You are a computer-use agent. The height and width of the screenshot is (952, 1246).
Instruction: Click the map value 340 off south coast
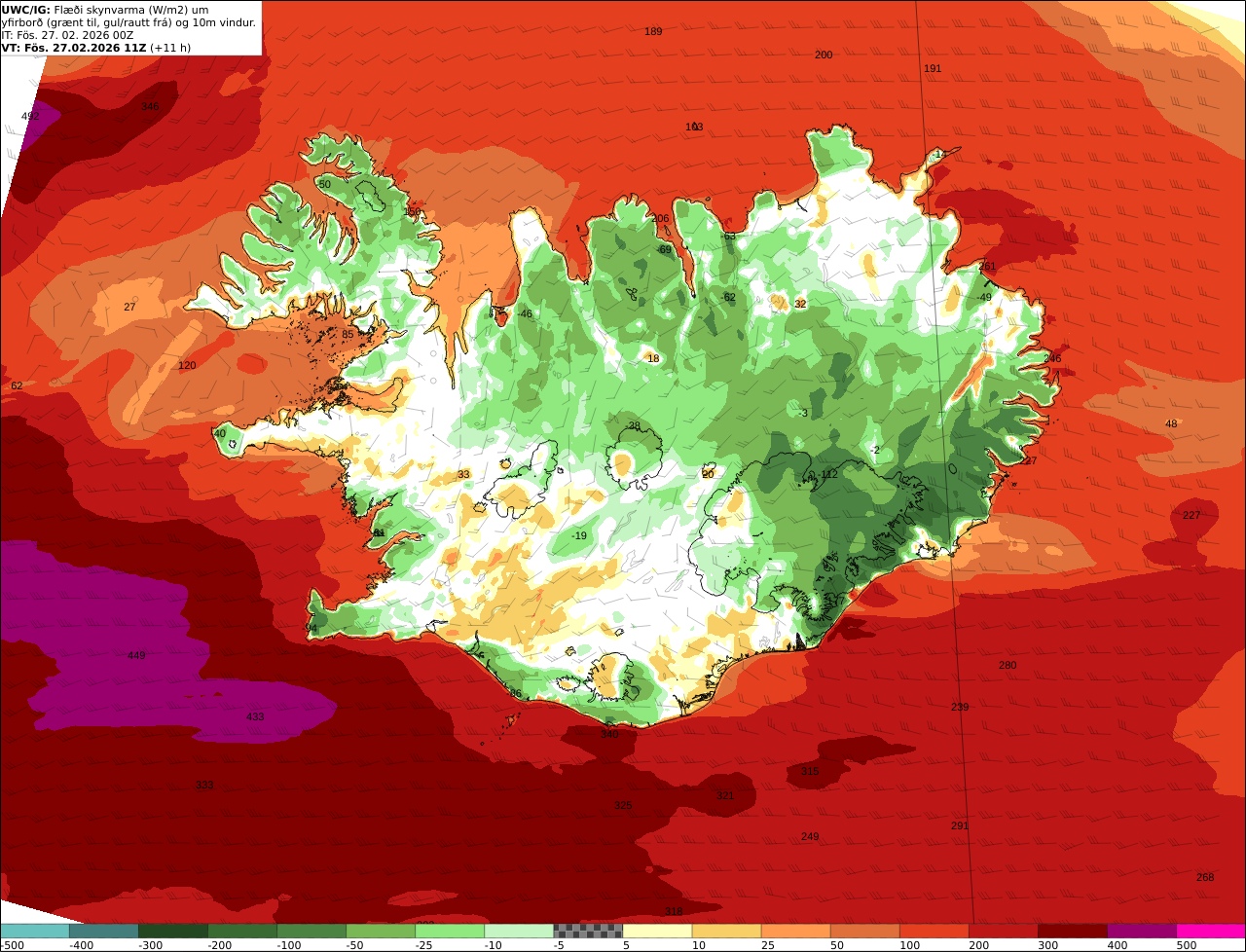(x=609, y=733)
